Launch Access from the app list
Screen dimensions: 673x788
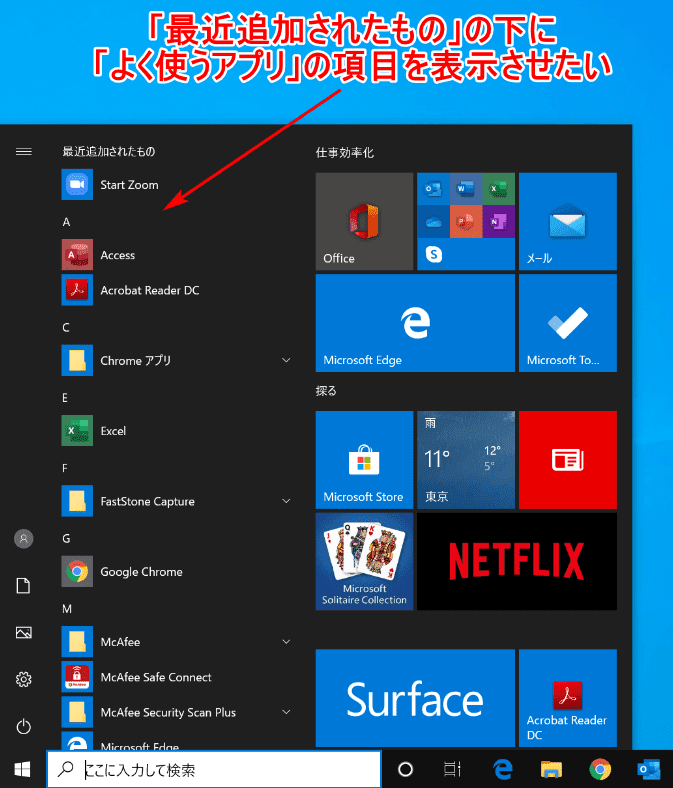click(117, 255)
